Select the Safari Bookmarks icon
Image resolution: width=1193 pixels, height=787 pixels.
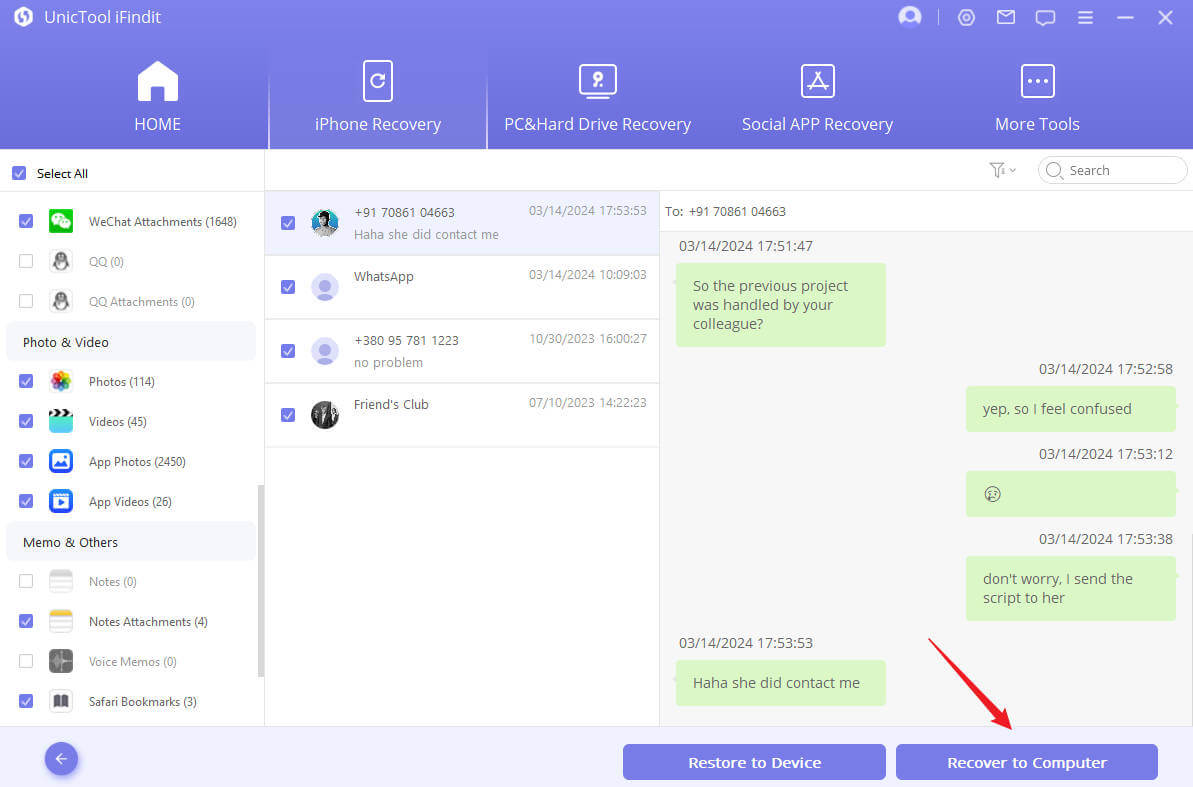(x=61, y=701)
